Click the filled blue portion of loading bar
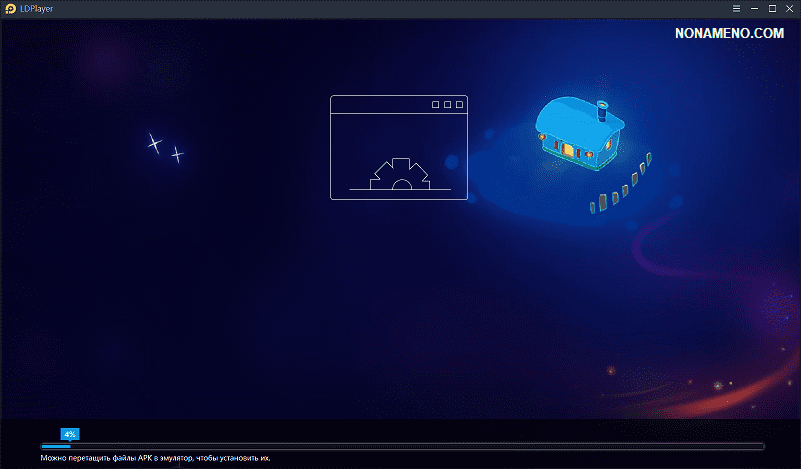801x469 pixels. click(x=55, y=446)
